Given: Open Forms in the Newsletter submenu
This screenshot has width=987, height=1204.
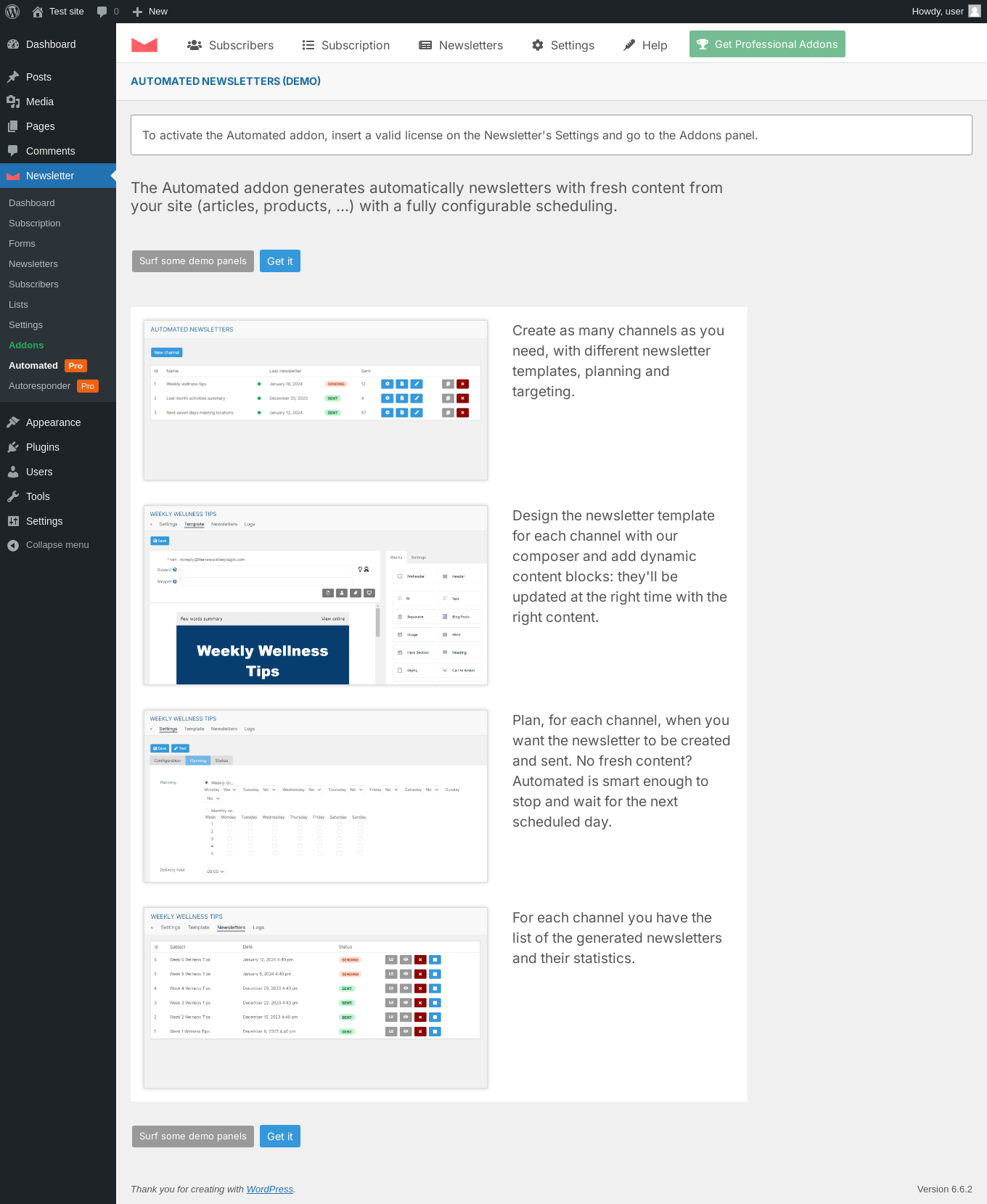Looking at the screenshot, I should point(22,244).
